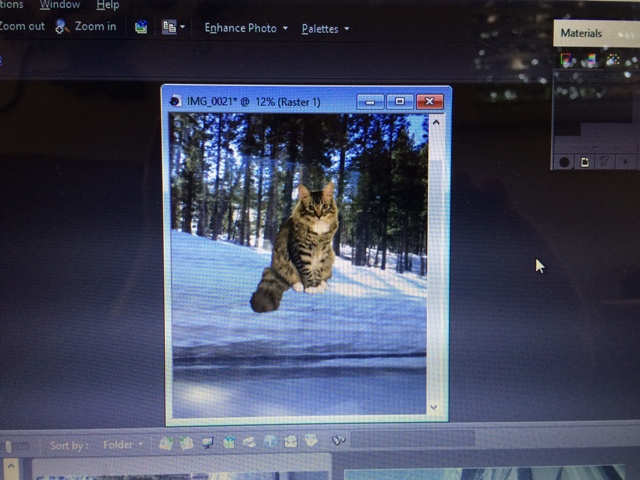Click the scroll up arrow in image window

click(434, 123)
